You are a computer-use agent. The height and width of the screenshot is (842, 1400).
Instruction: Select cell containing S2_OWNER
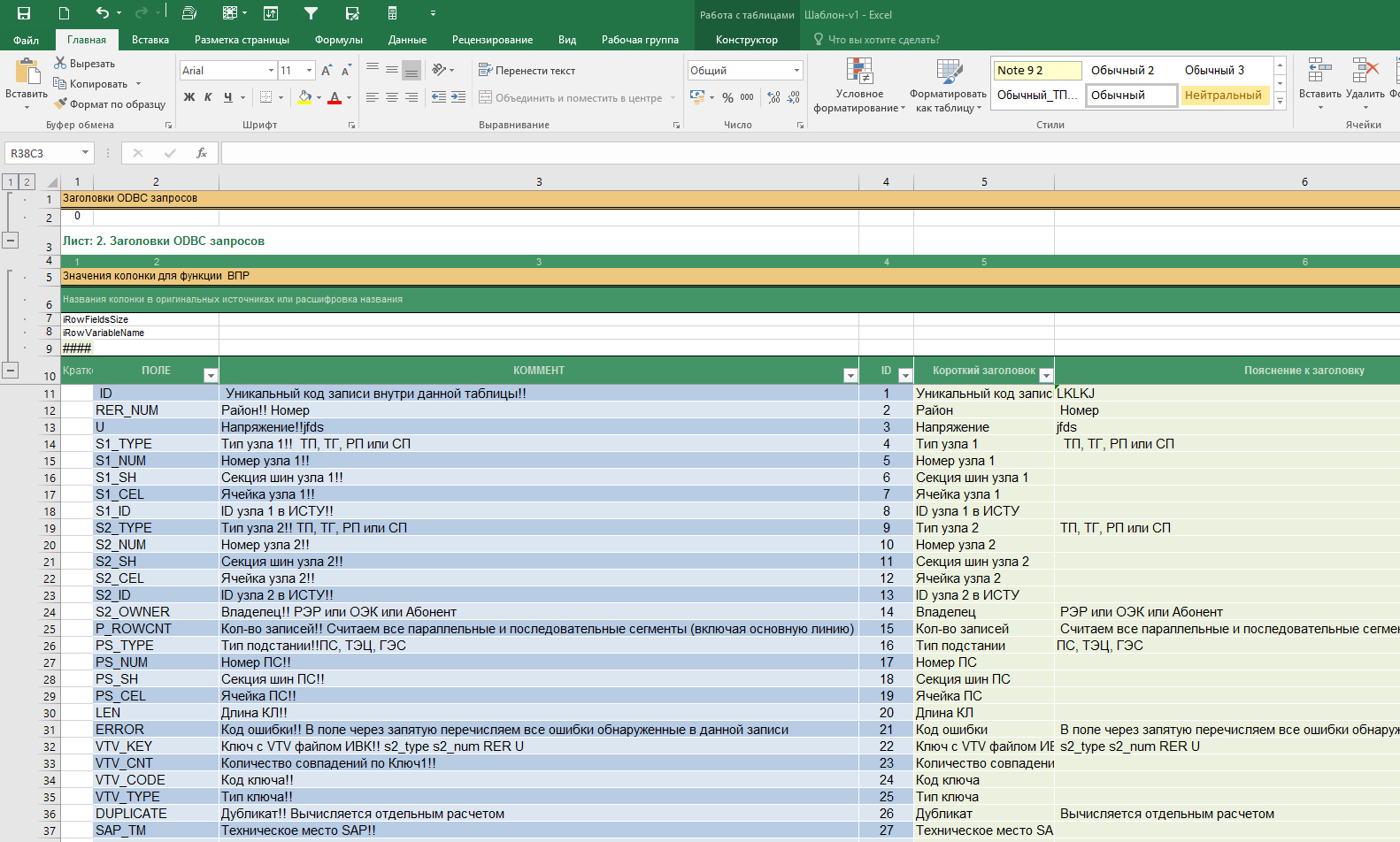(156, 612)
